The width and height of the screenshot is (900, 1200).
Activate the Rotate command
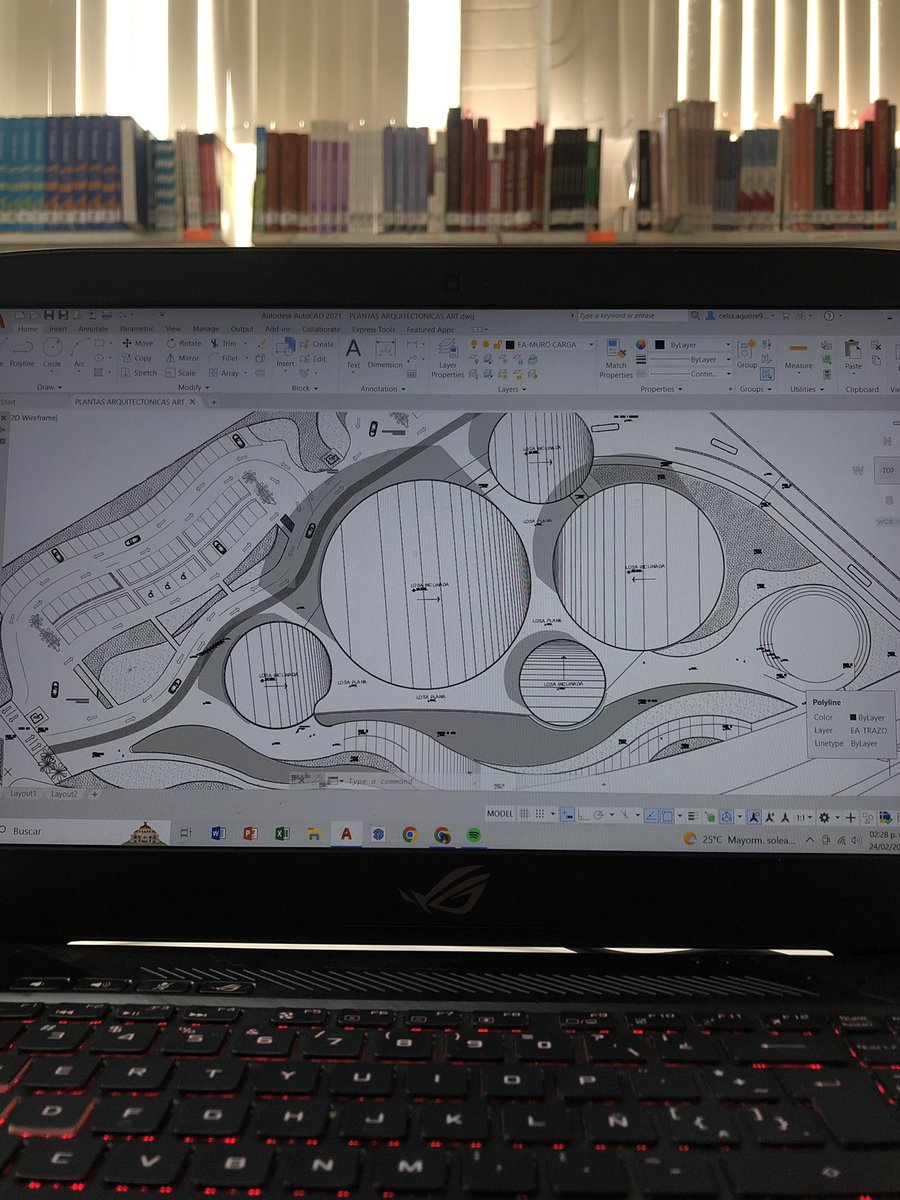[x=183, y=343]
